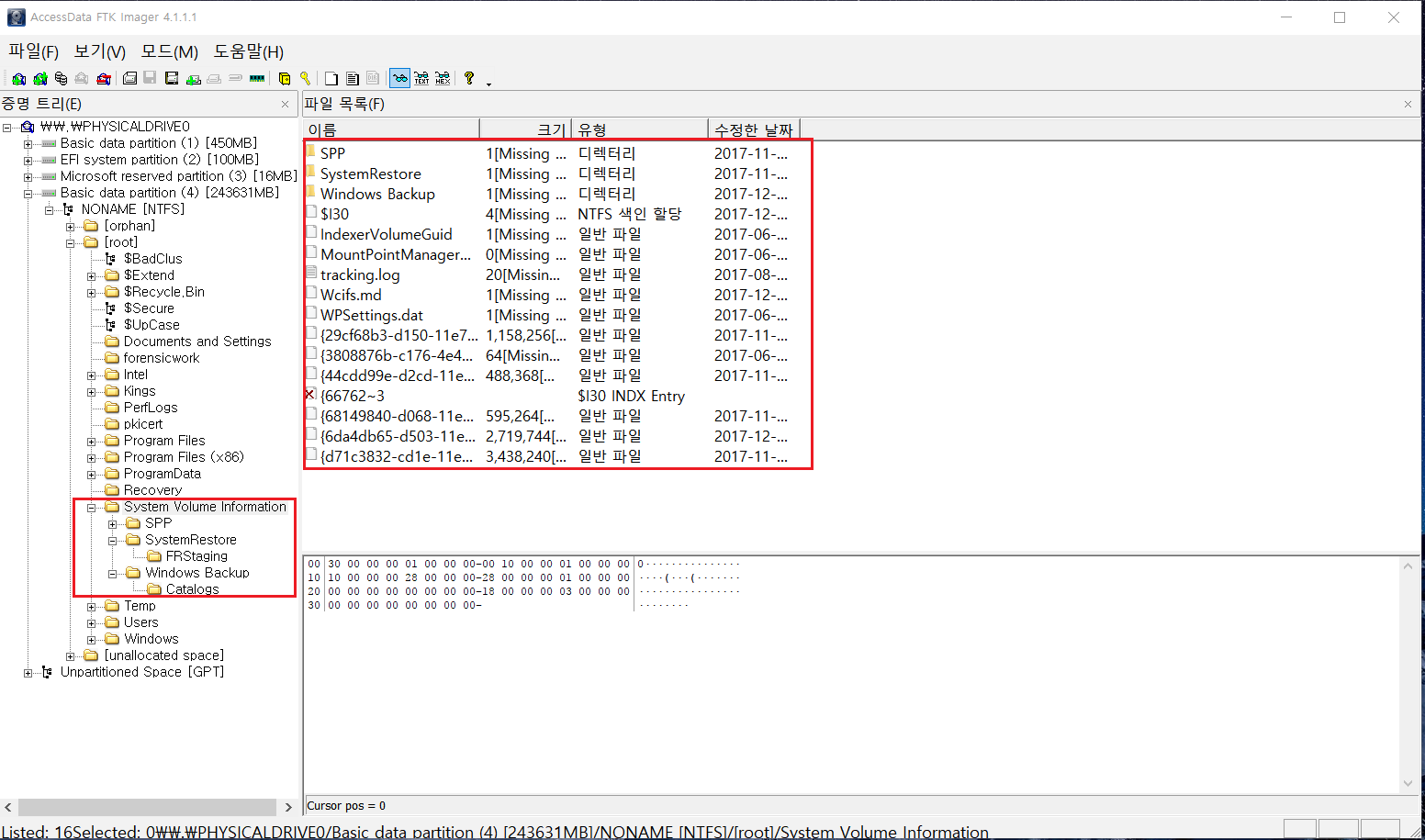Open the 보기(V) menu
Viewport: 1425px width, 840px height.
tap(99, 51)
